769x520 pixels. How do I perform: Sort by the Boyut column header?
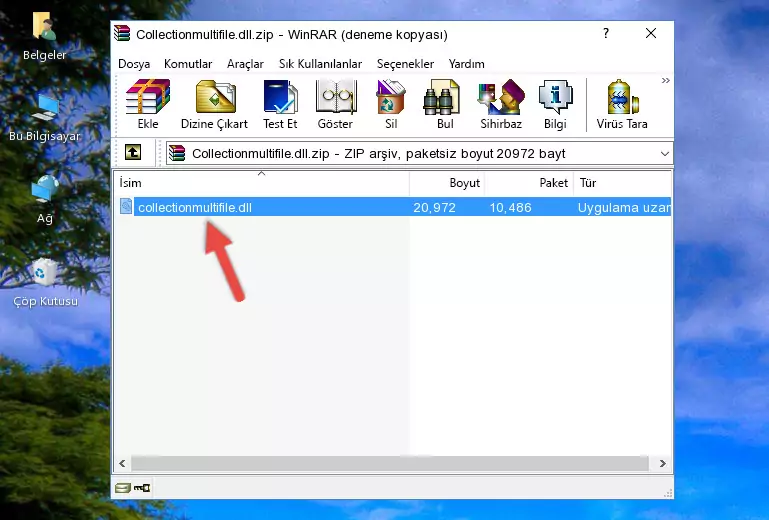[x=447, y=182]
